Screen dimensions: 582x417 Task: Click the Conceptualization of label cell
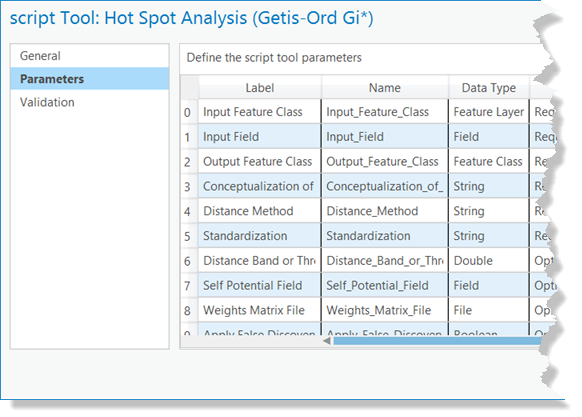tap(259, 186)
